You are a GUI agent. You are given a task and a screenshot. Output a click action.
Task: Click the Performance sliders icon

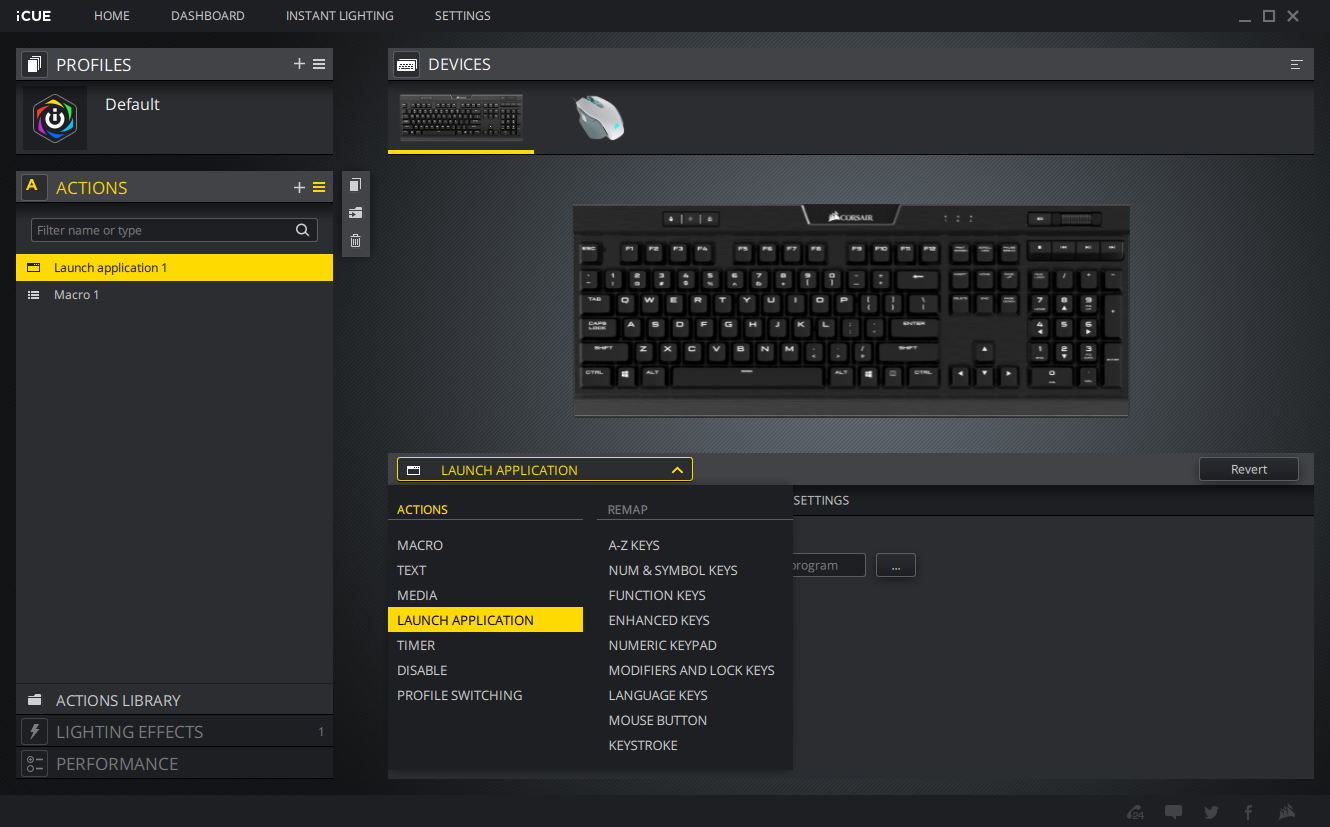point(34,764)
